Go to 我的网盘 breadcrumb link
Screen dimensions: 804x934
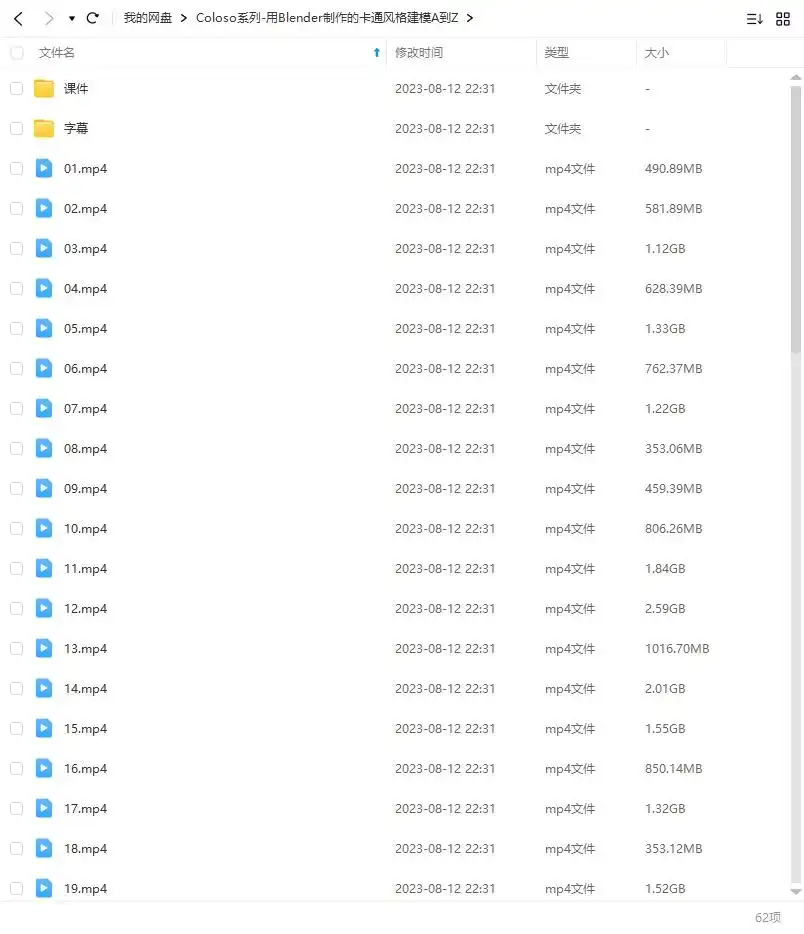click(148, 18)
